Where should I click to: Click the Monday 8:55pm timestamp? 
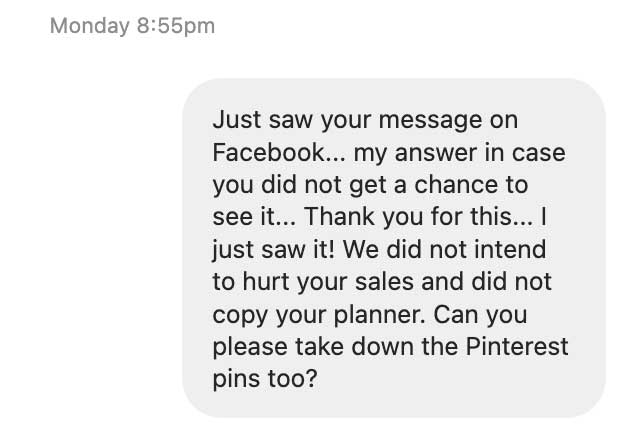click(132, 26)
